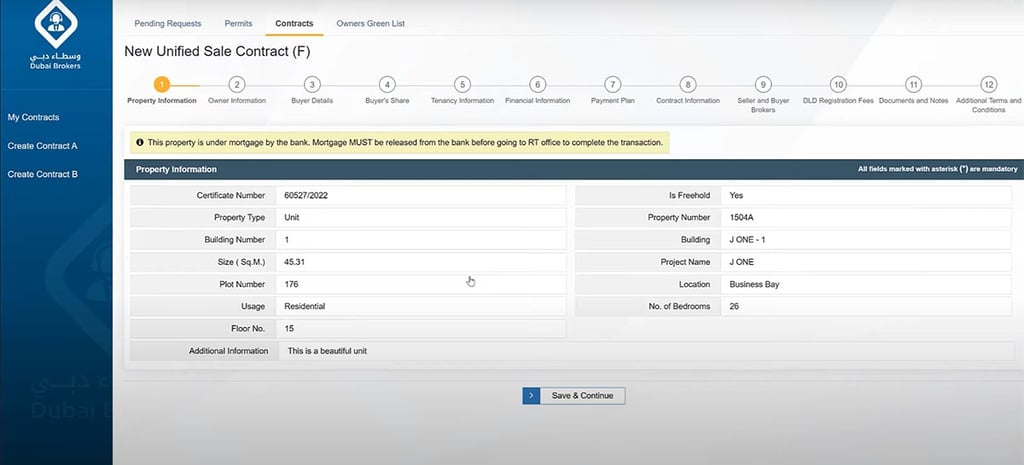Click the Is Freehold value Yes
Image resolution: width=1024 pixels, height=465 pixels.
(x=736, y=195)
